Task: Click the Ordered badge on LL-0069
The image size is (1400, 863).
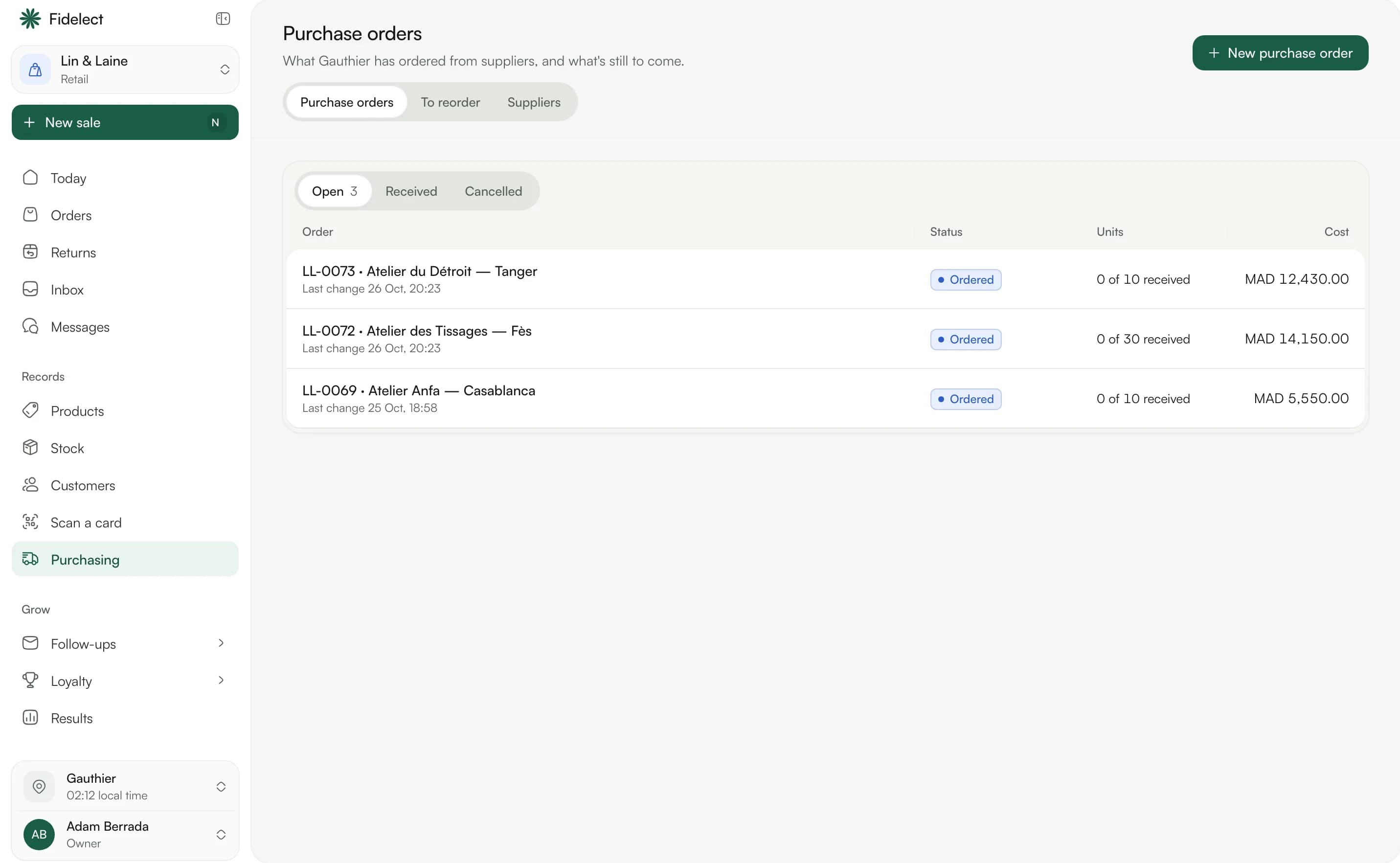Action: click(965, 398)
